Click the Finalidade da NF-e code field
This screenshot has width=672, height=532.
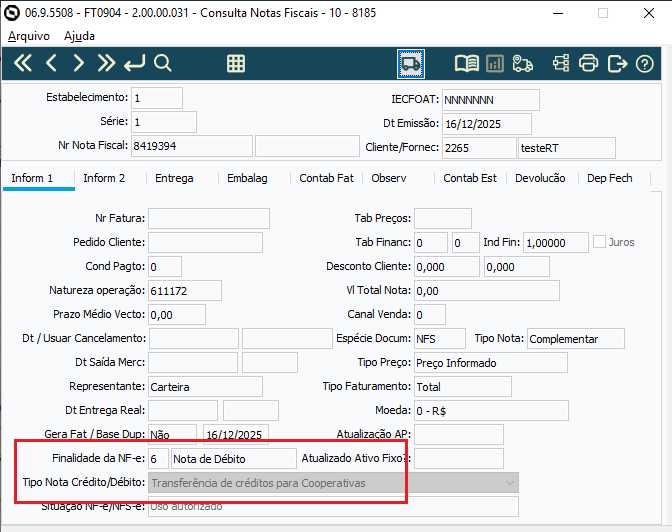(x=159, y=459)
